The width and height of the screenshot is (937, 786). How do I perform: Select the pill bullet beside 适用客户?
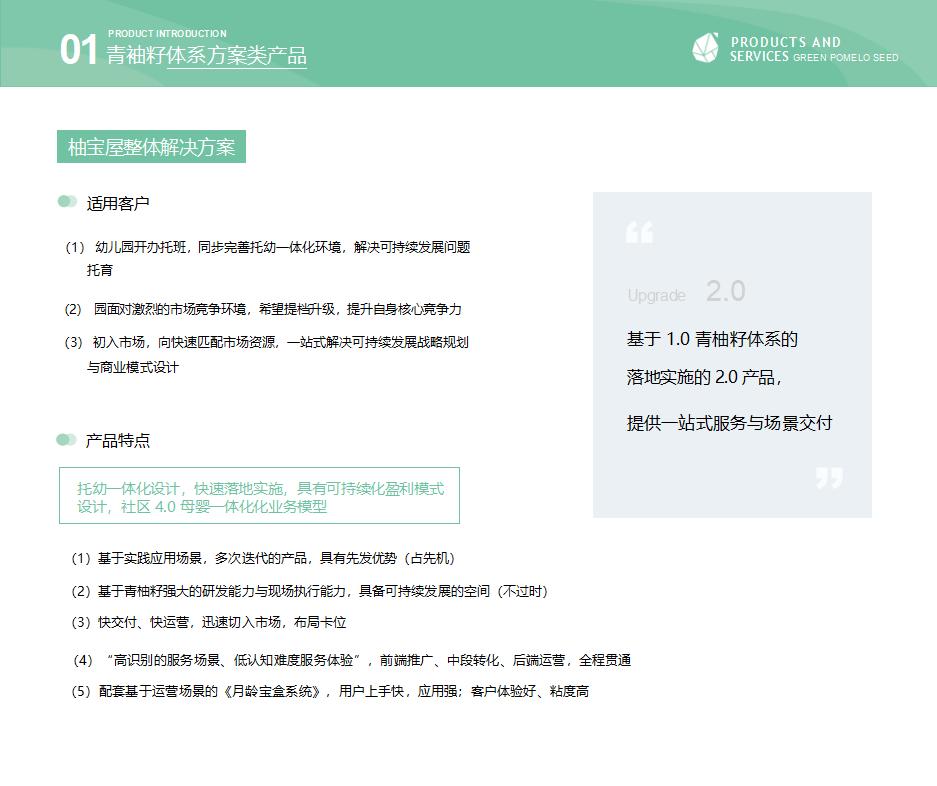(x=67, y=202)
